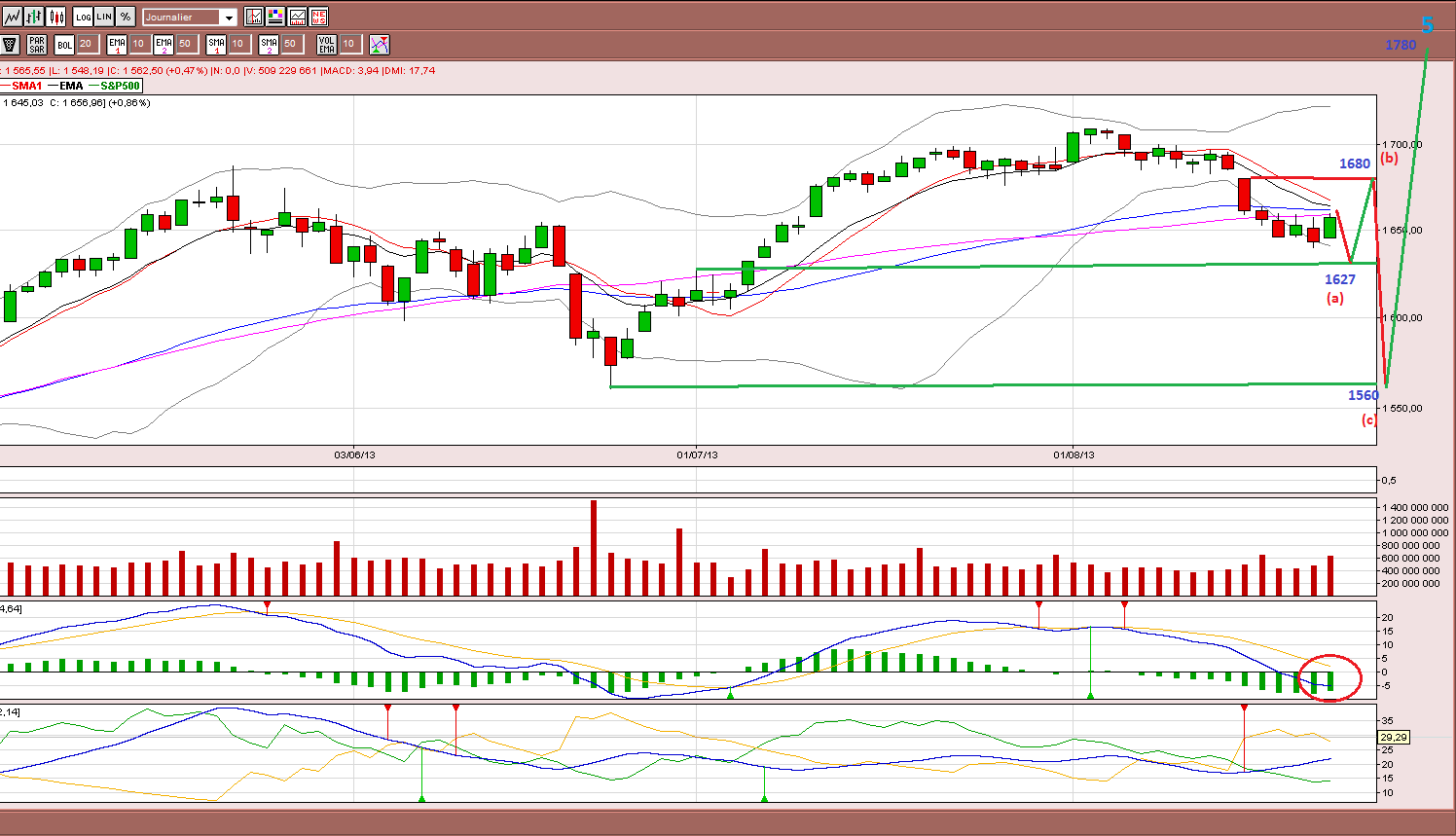The image size is (1456, 836).
Task: Toggle the BOL Bollinger bands
Action: pyautogui.click(x=64, y=44)
